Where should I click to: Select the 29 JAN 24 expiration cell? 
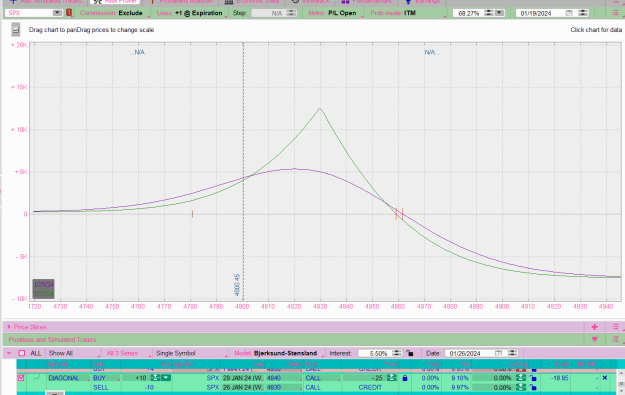tap(243, 378)
